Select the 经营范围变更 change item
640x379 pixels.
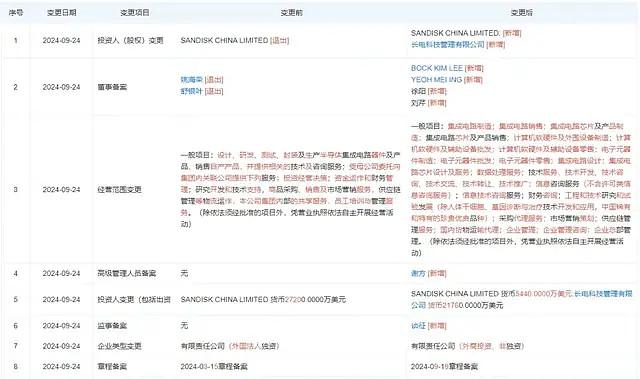coord(119,189)
